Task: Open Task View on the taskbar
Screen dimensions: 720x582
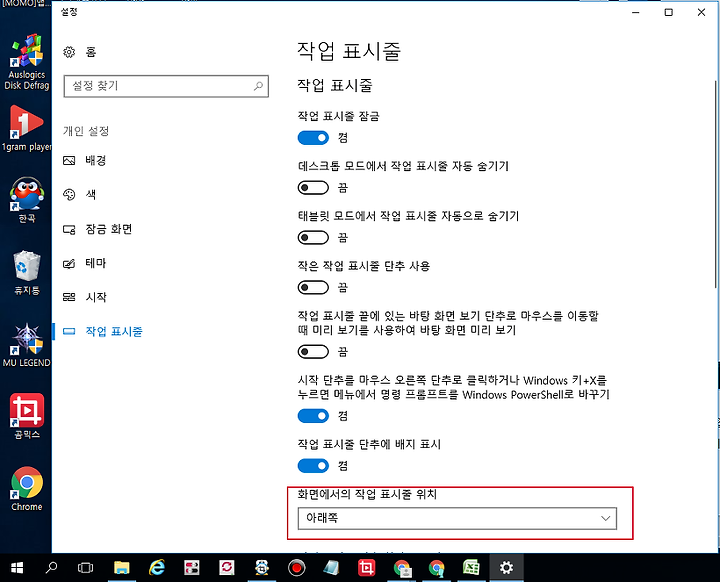Action: (85, 568)
